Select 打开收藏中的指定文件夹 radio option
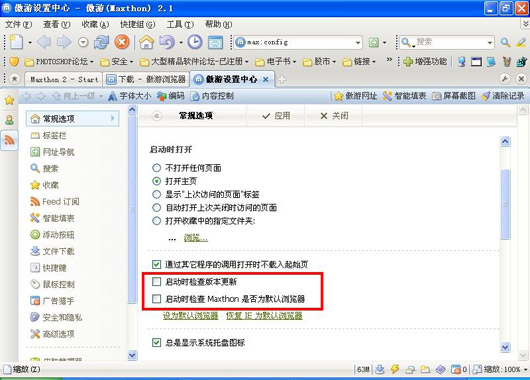The width and height of the screenshot is (530, 380). point(156,221)
